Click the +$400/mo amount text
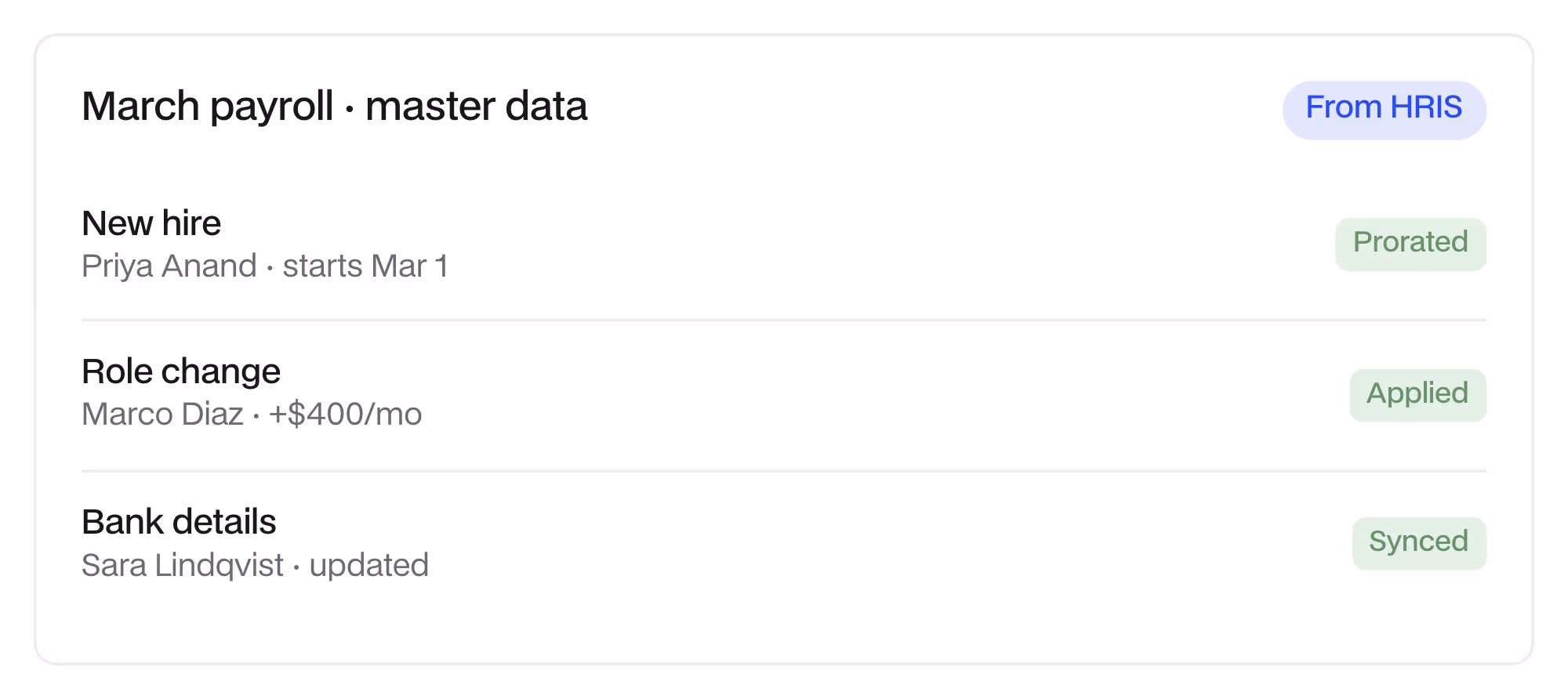The height and width of the screenshot is (699, 1568). [x=345, y=415]
